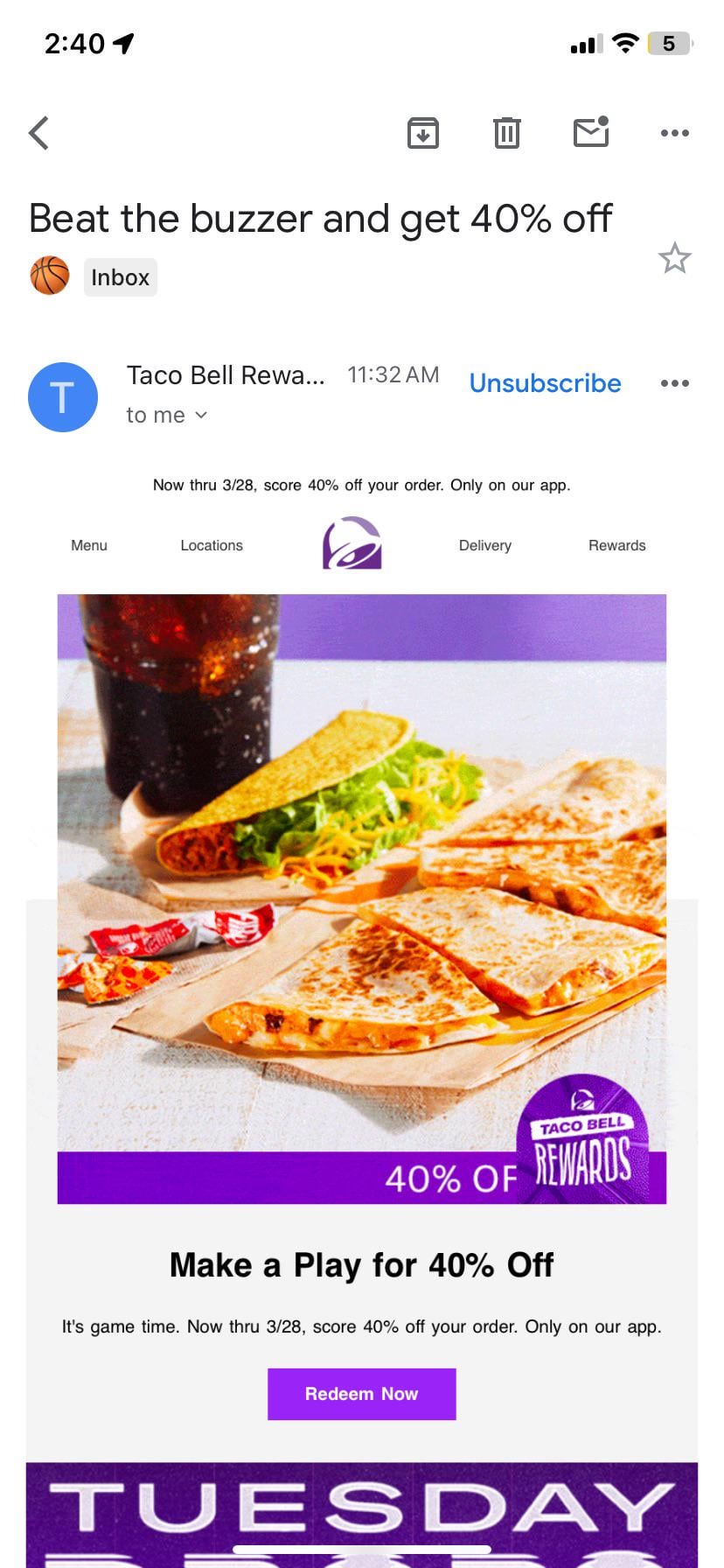This screenshot has height=1568, width=724.
Task: Open the top-bar three-dot menu
Action: tap(675, 133)
